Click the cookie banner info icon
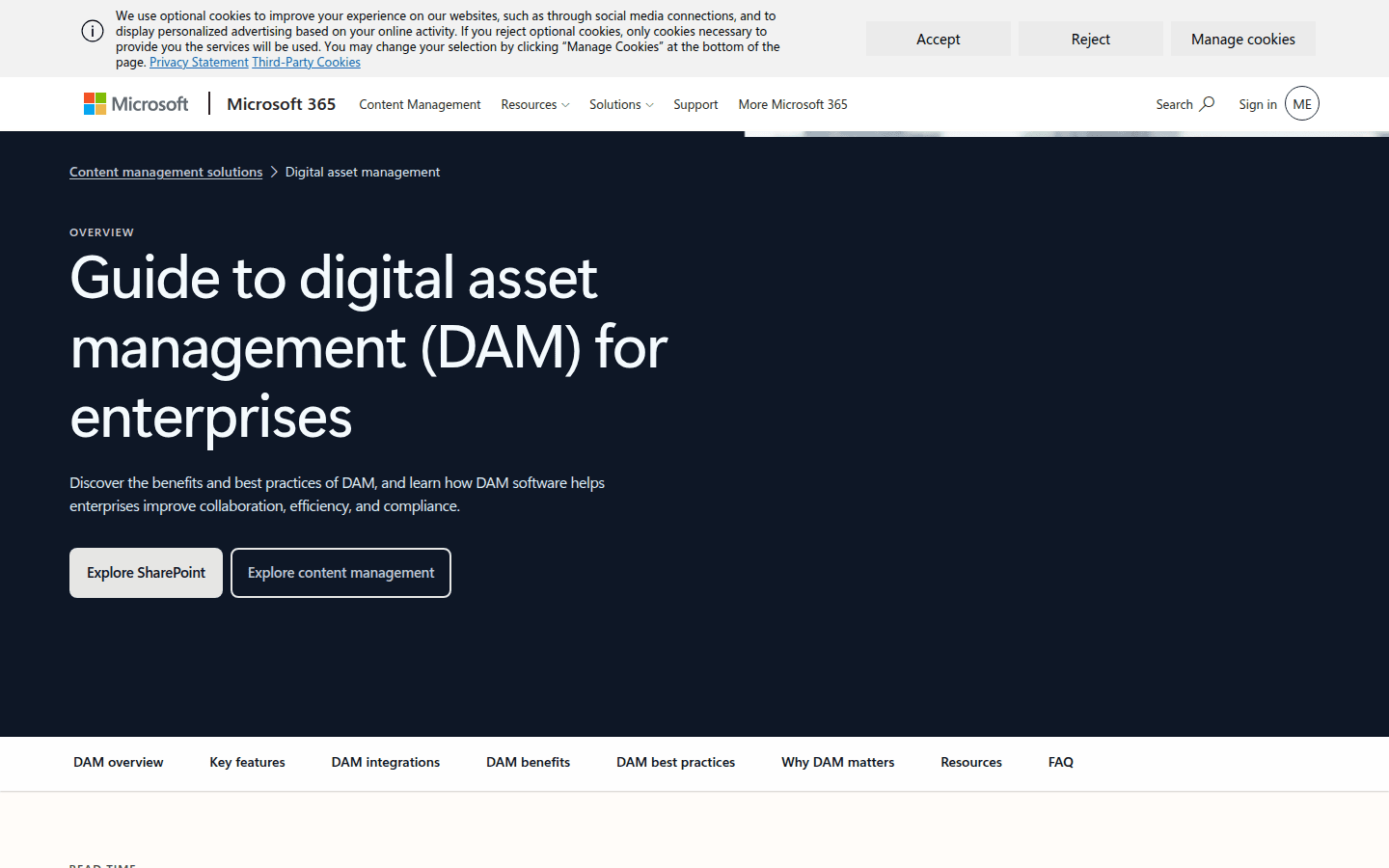 (93, 31)
